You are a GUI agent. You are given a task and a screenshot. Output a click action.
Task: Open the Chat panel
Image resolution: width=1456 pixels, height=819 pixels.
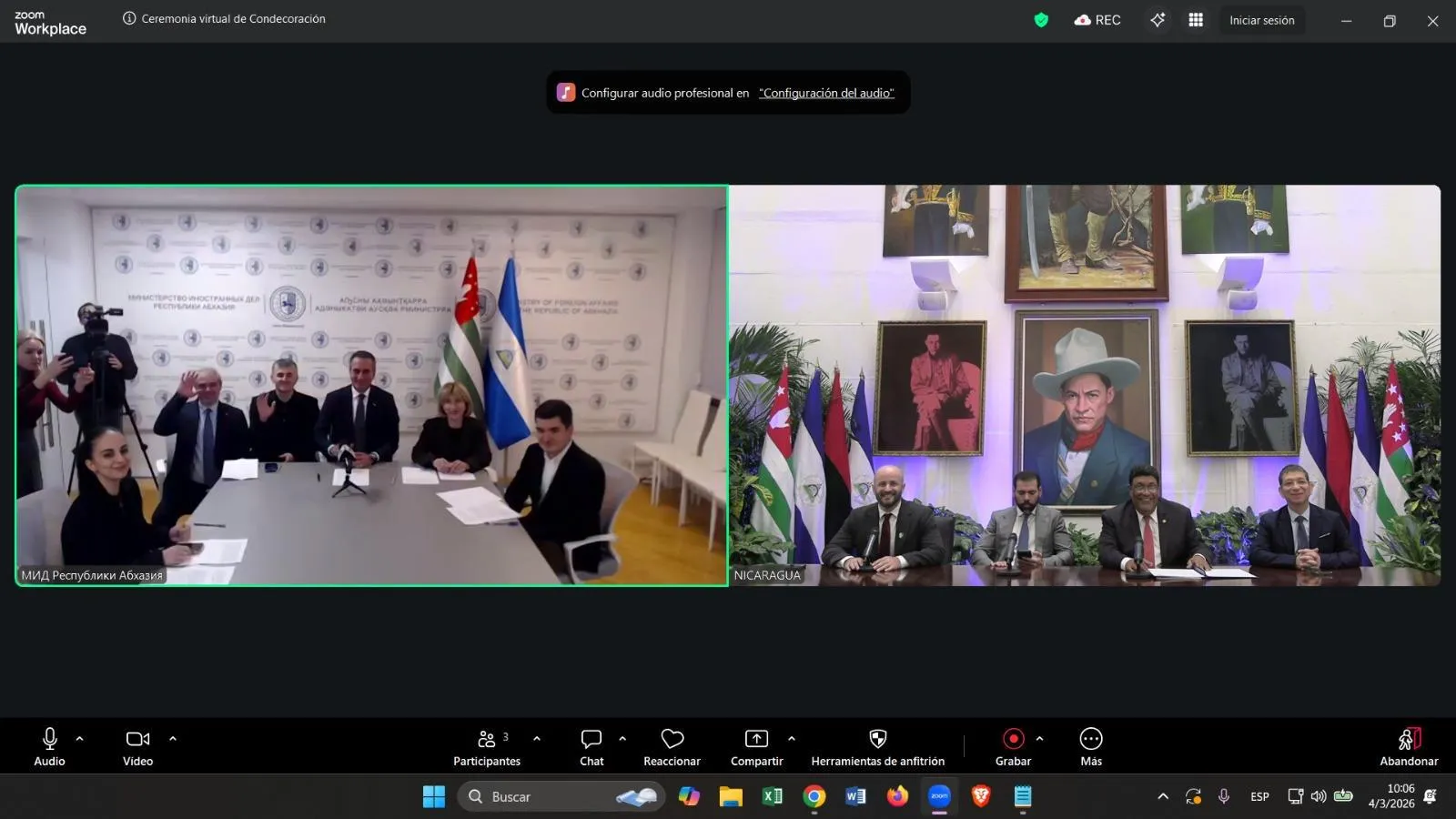coord(591,747)
